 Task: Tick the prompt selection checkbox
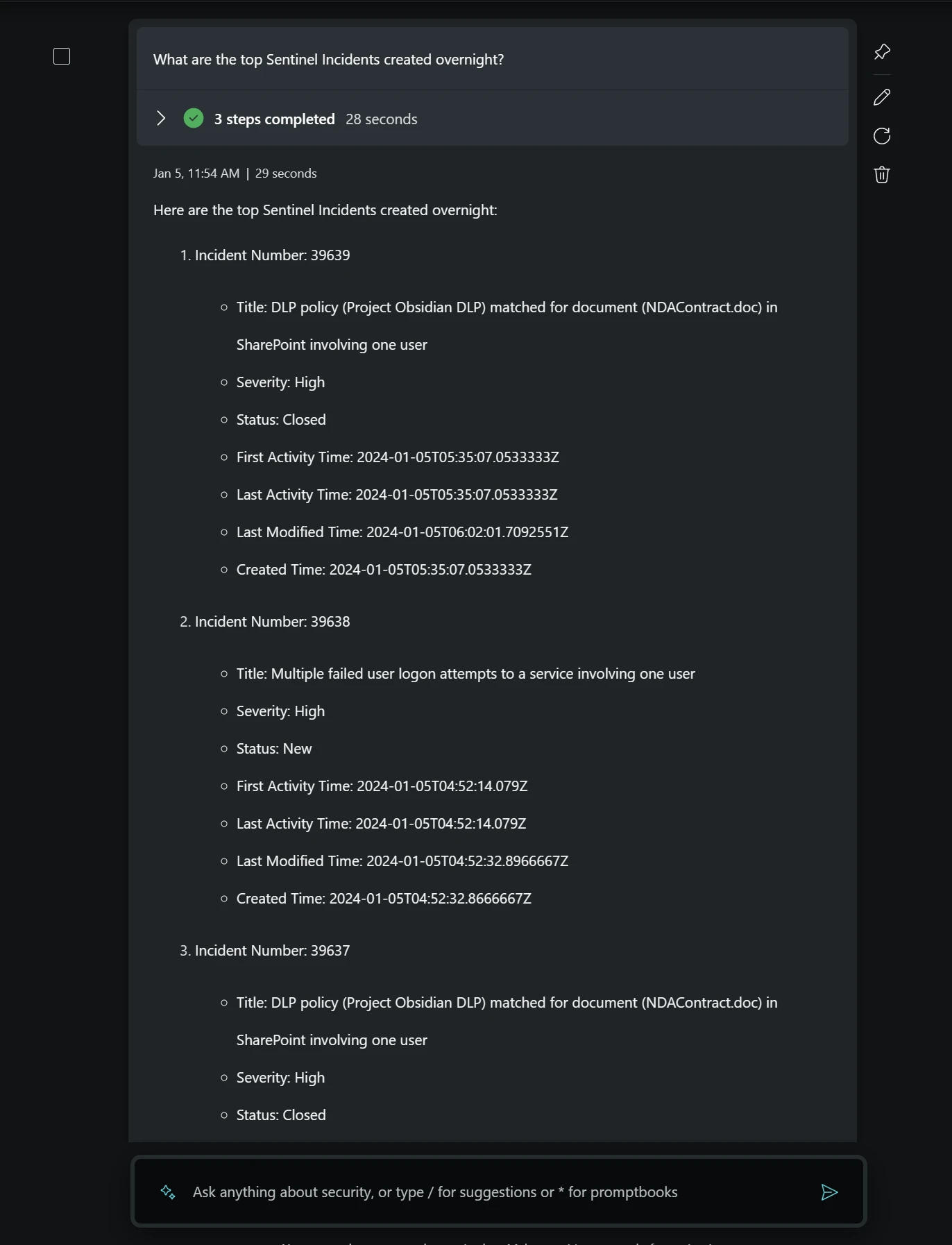point(61,56)
